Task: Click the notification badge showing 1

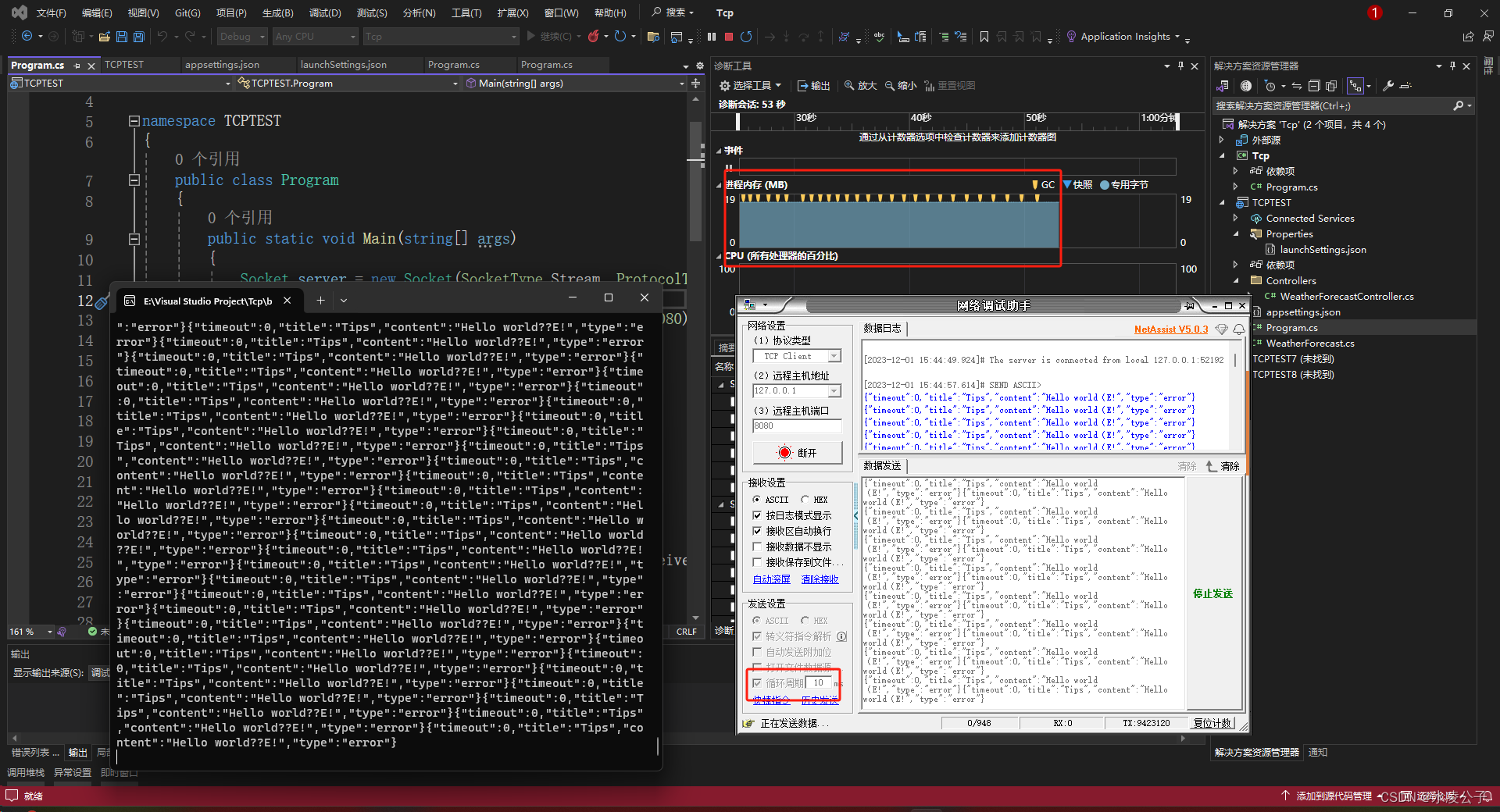Action: (x=1375, y=12)
